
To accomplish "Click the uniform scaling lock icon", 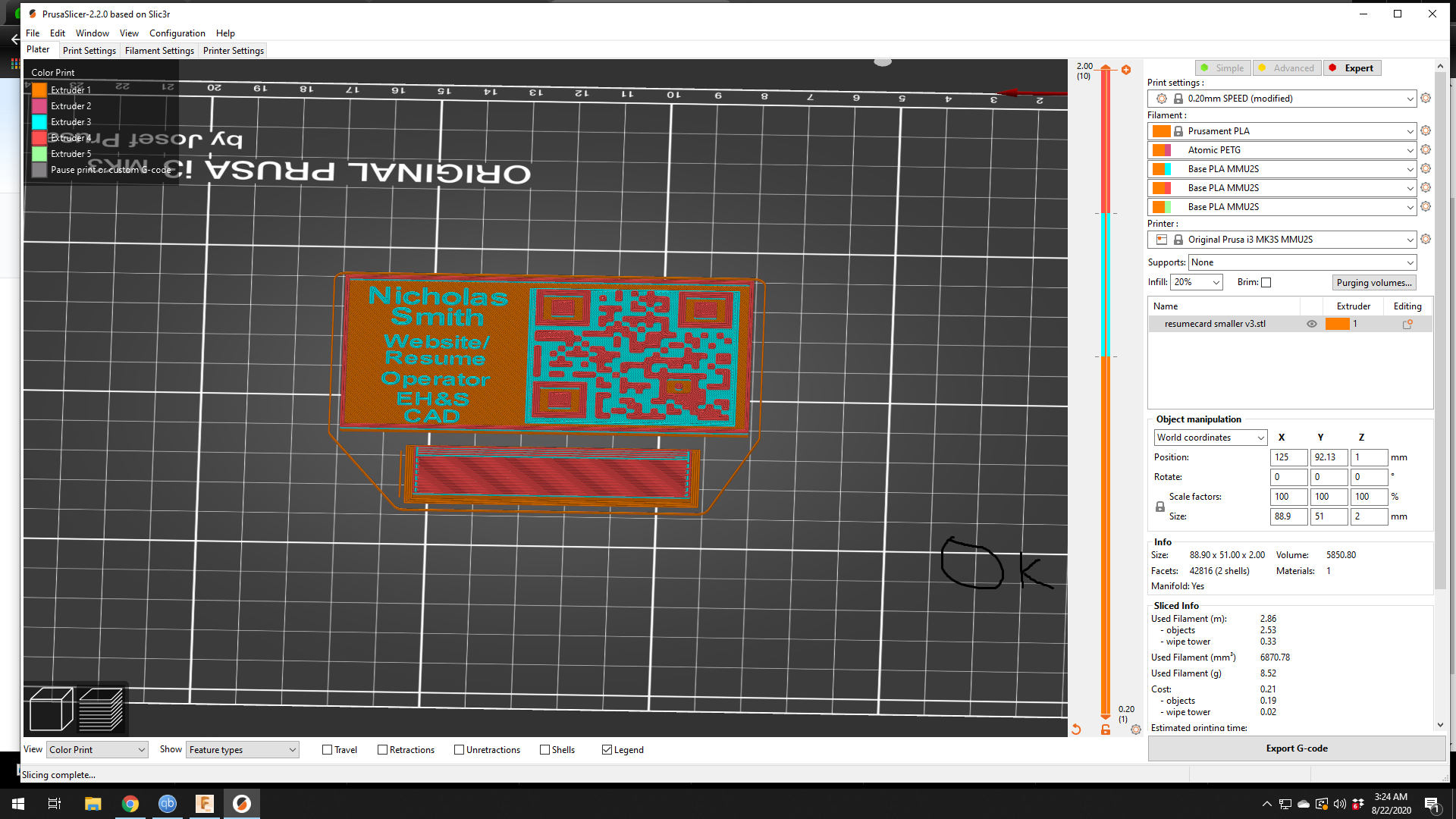I will (1159, 507).
